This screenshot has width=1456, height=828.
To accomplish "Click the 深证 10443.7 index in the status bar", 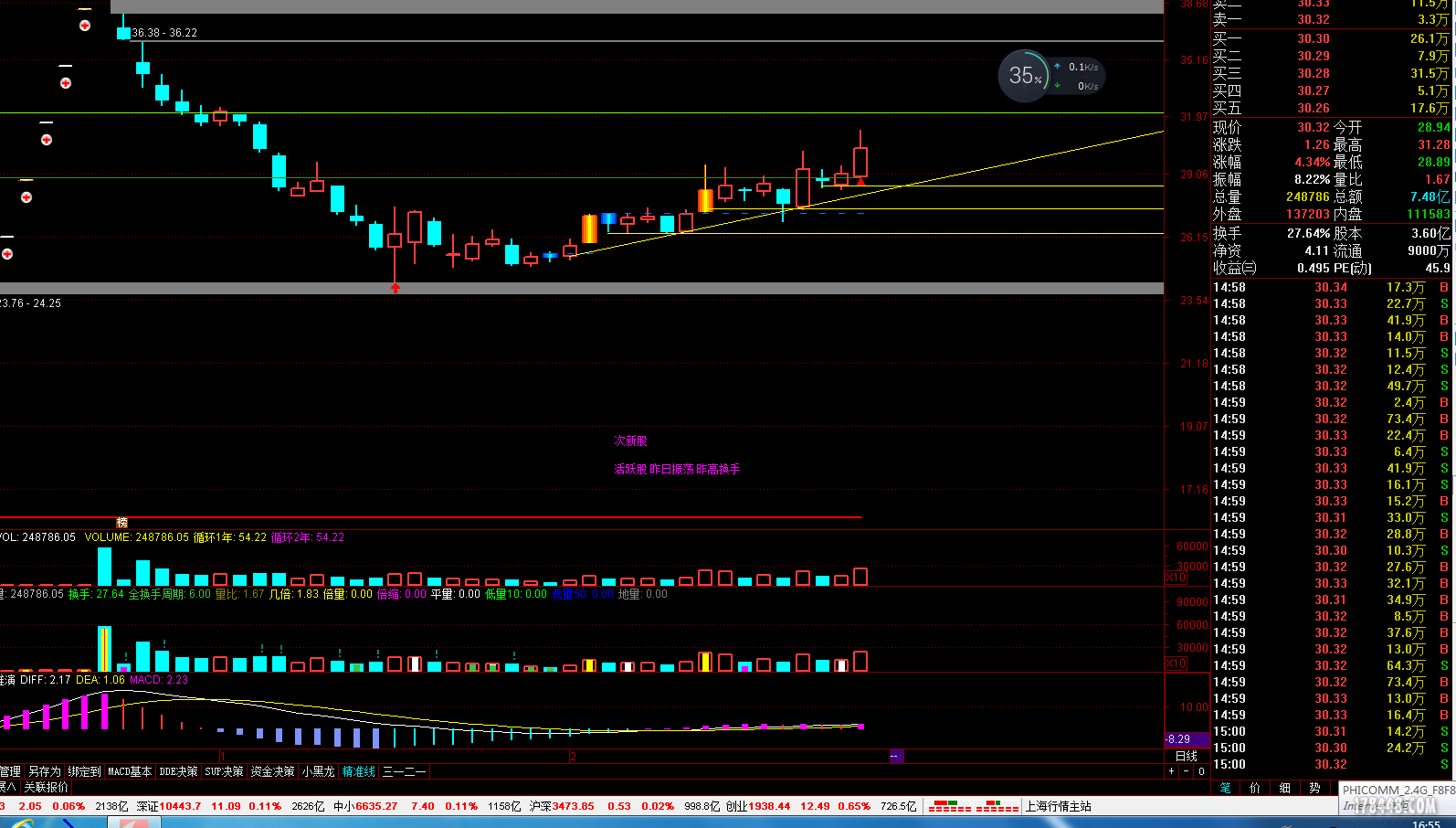I will point(169,806).
